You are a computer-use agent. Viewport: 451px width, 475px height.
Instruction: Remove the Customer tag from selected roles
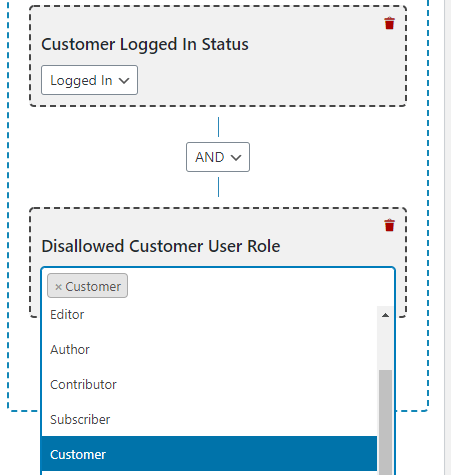[58, 287]
